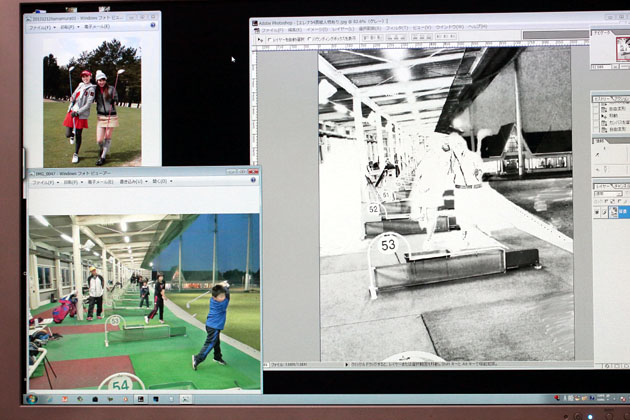630x420 pixels.
Task: Open Photoshop ヘルプ(H) menu
Action: coord(477,27)
